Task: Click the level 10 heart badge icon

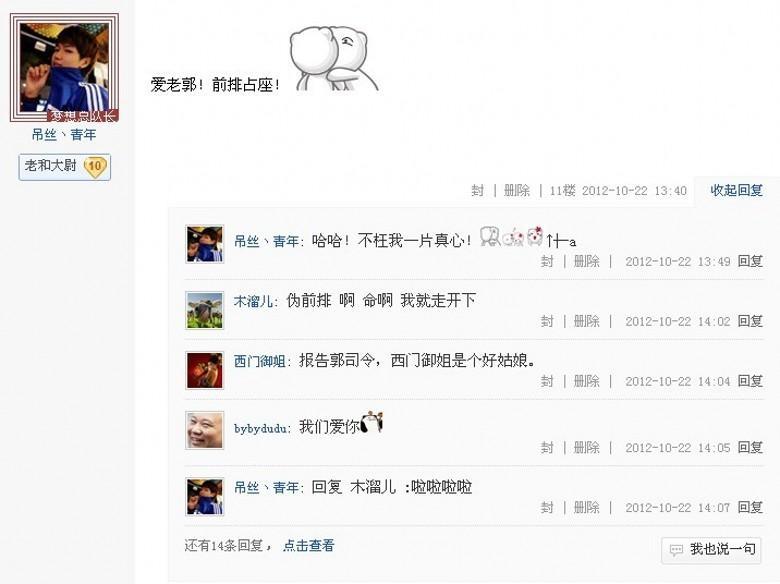Action: (95, 166)
